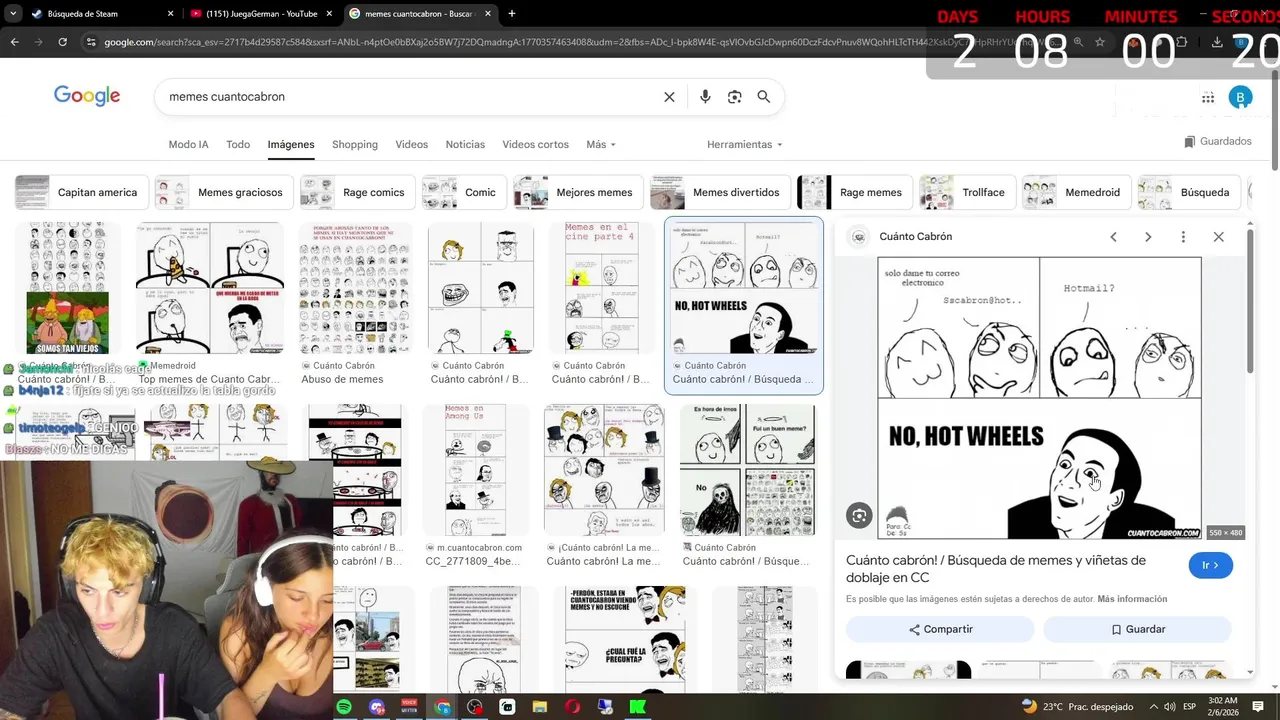Select the Trollface filter chip
The image size is (1280, 720).
click(968, 192)
